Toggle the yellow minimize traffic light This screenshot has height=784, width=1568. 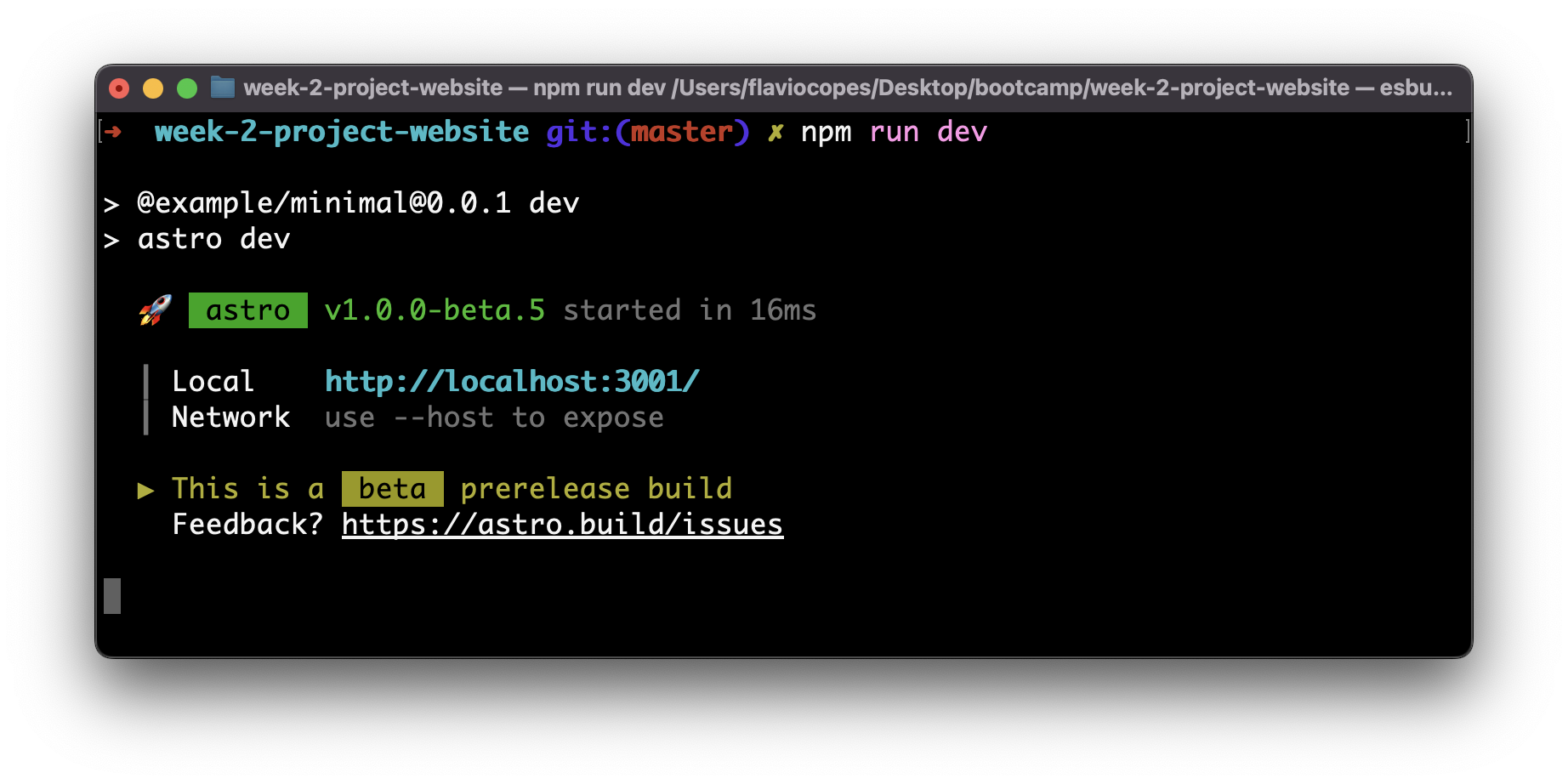point(152,88)
